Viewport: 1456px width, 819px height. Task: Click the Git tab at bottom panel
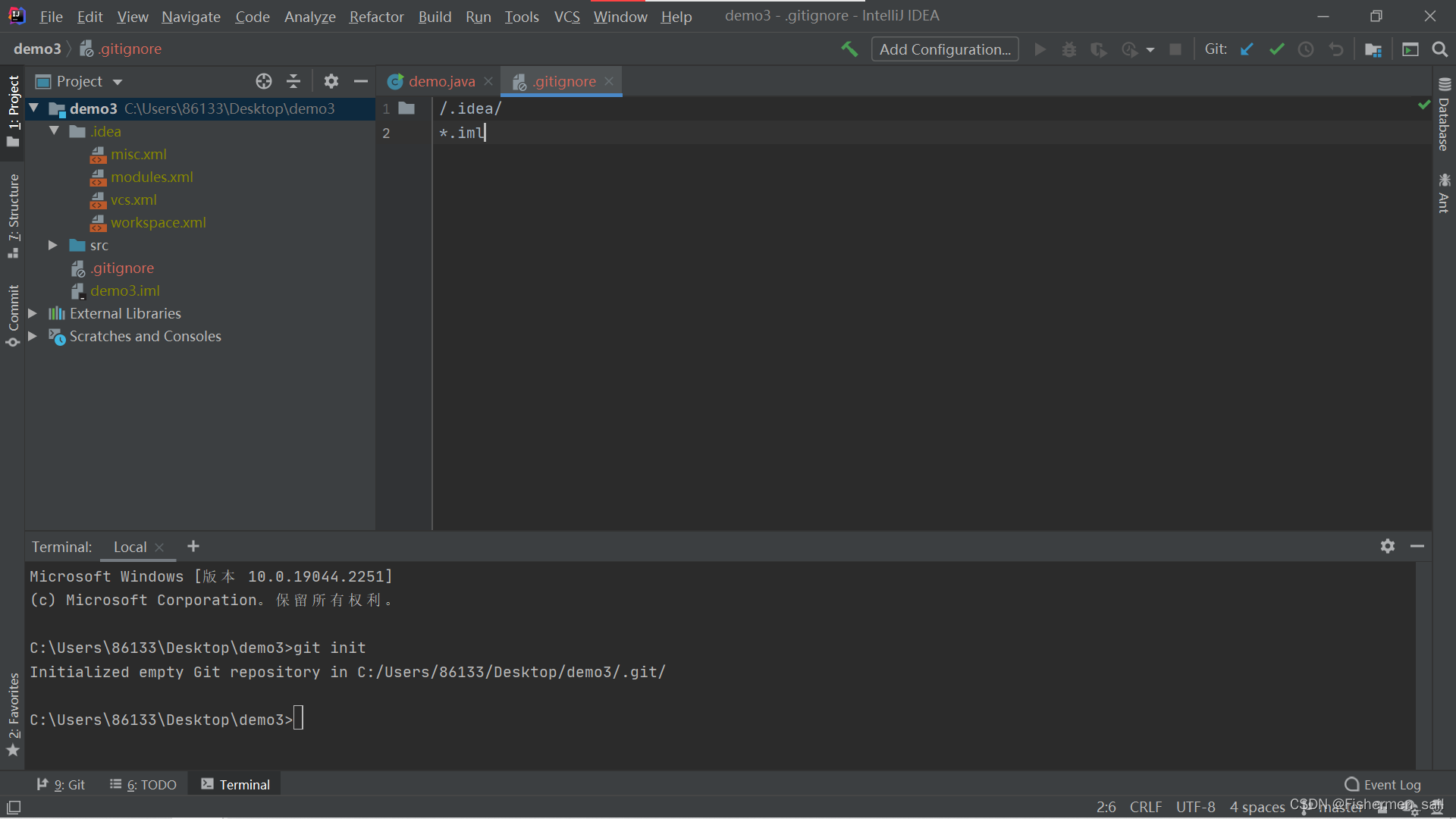(x=62, y=784)
